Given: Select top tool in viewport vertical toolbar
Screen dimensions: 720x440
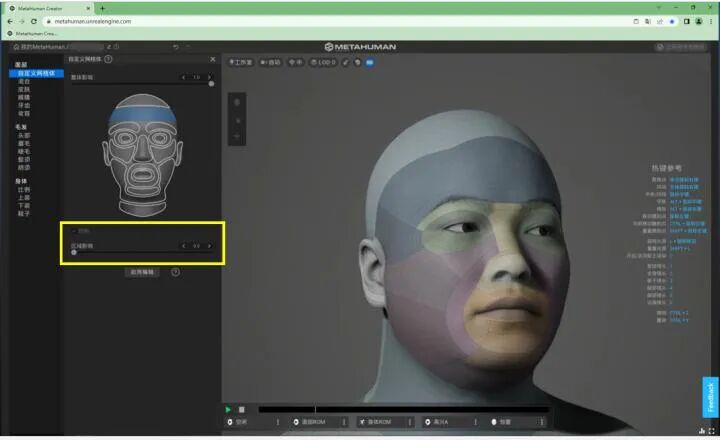Looking at the screenshot, I should point(237,102).
